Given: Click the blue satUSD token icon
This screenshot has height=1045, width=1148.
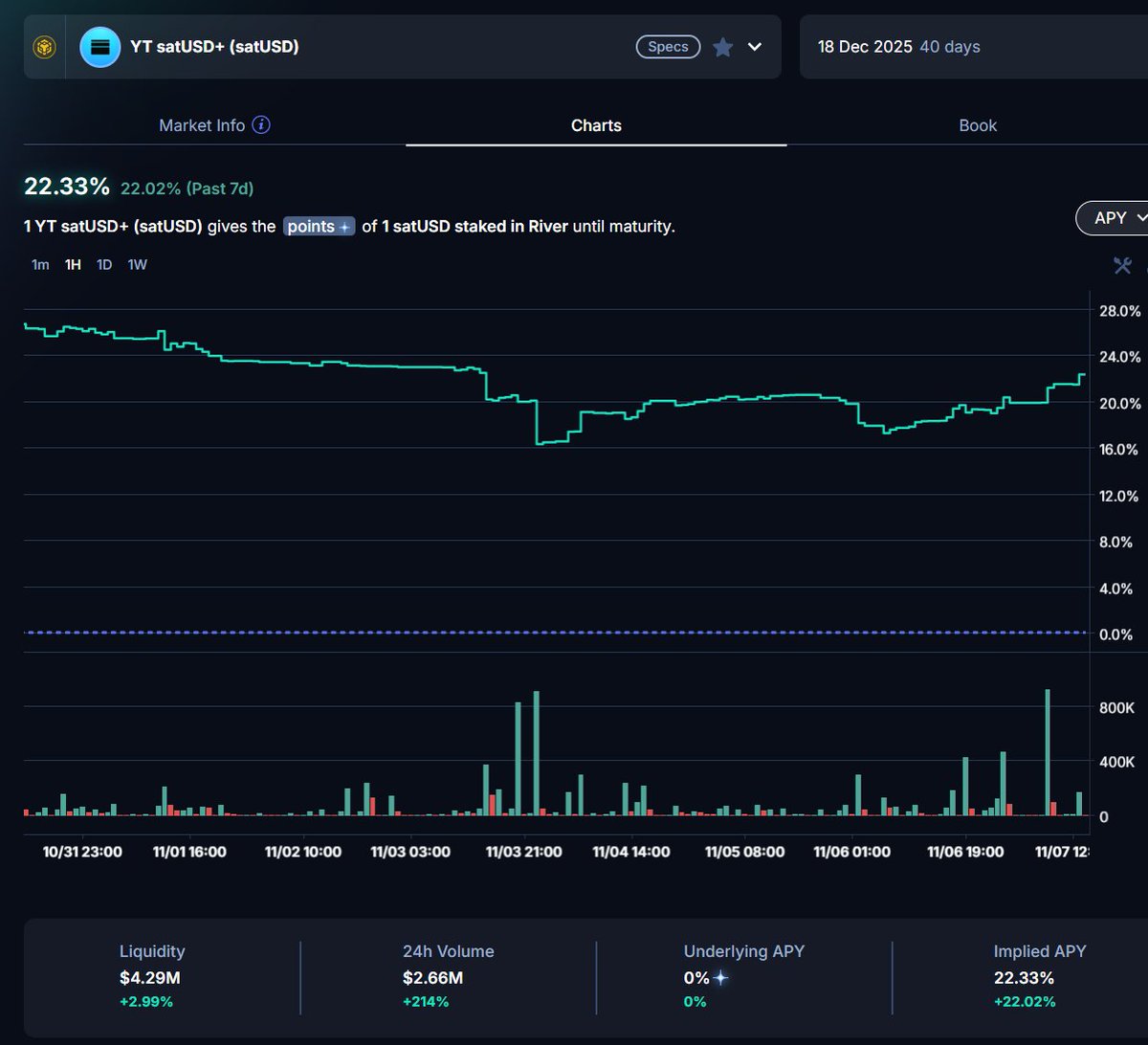Looking at the screenshot, I should [x=99, y=47].
